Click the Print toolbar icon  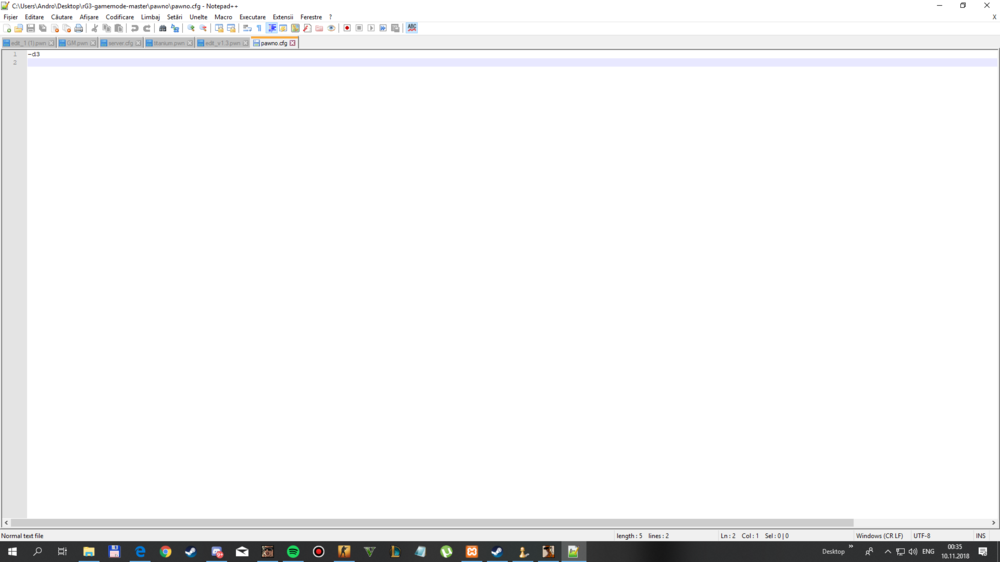(78, 28)
